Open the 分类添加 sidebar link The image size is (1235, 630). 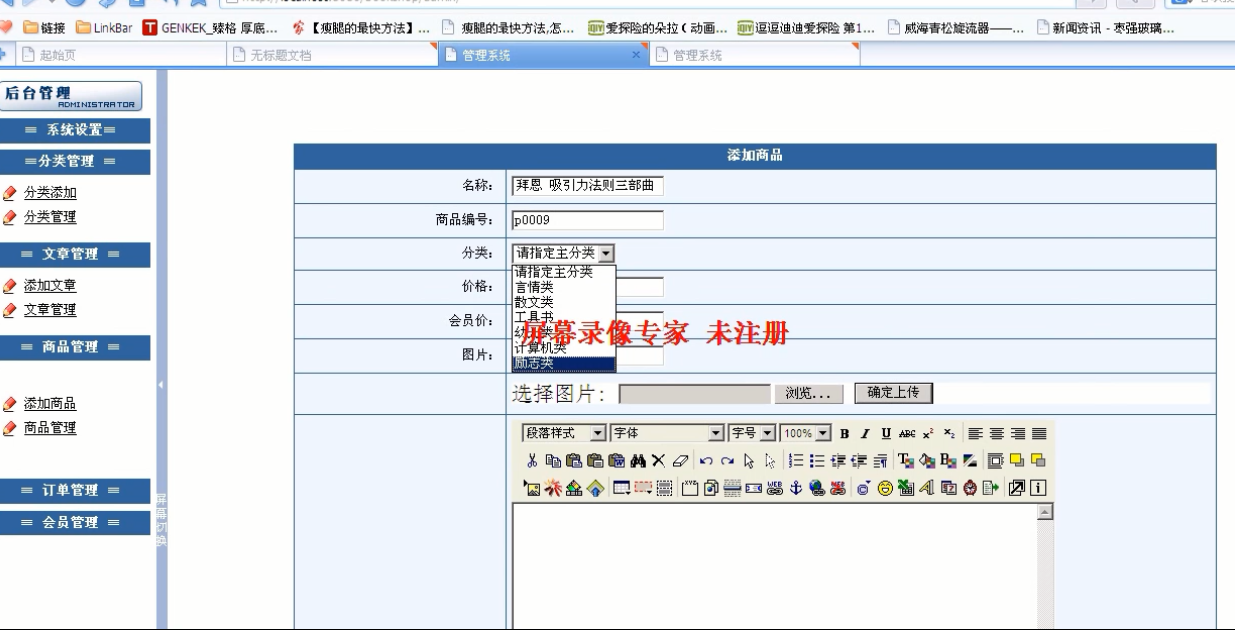(x=50, y=193)
